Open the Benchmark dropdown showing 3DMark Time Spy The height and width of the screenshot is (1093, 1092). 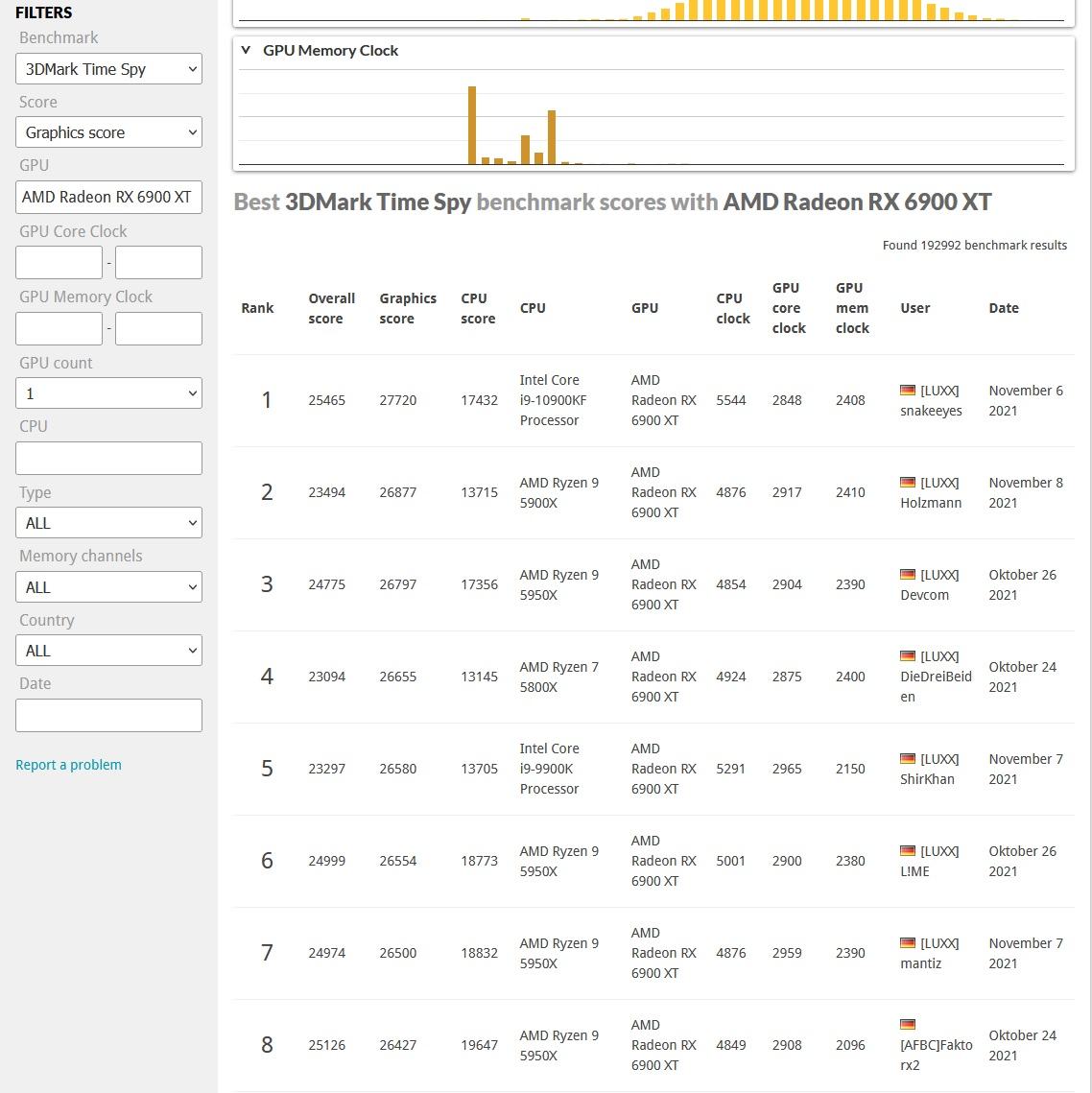tap(108, 69)
